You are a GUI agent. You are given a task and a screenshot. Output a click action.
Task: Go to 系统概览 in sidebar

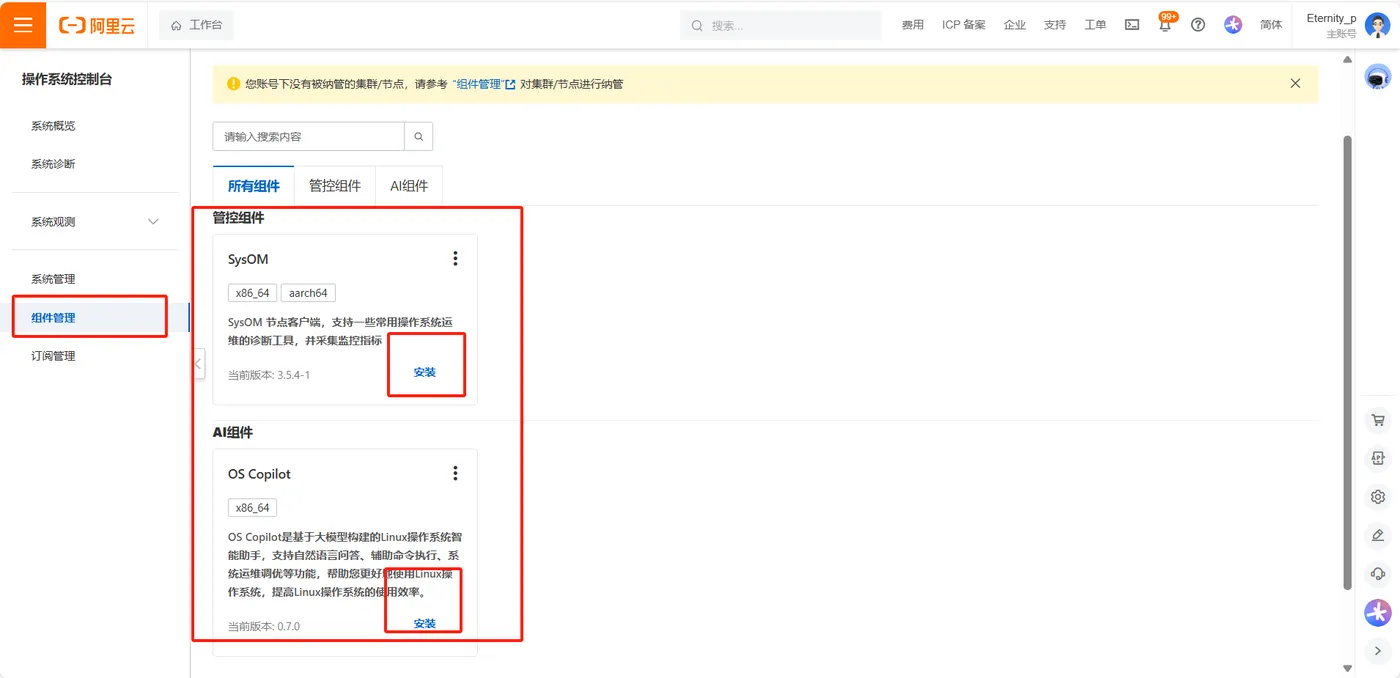pos(53,126)
